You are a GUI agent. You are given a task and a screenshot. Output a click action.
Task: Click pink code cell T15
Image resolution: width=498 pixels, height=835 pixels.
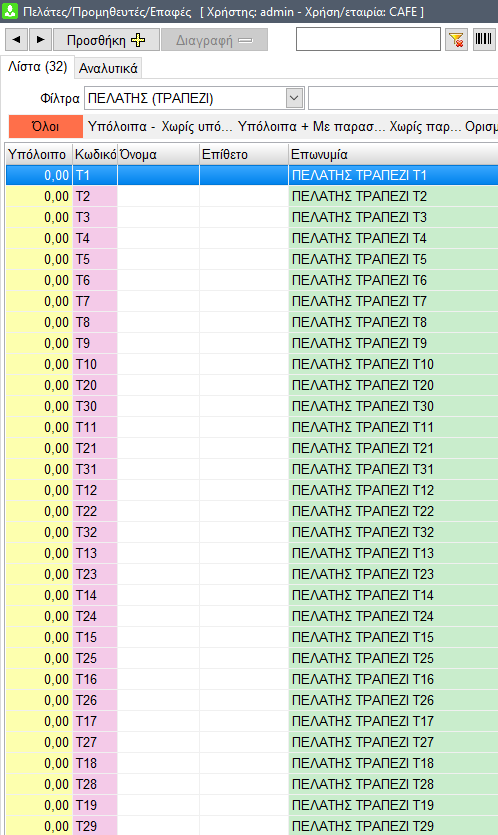tap(95, 637)
